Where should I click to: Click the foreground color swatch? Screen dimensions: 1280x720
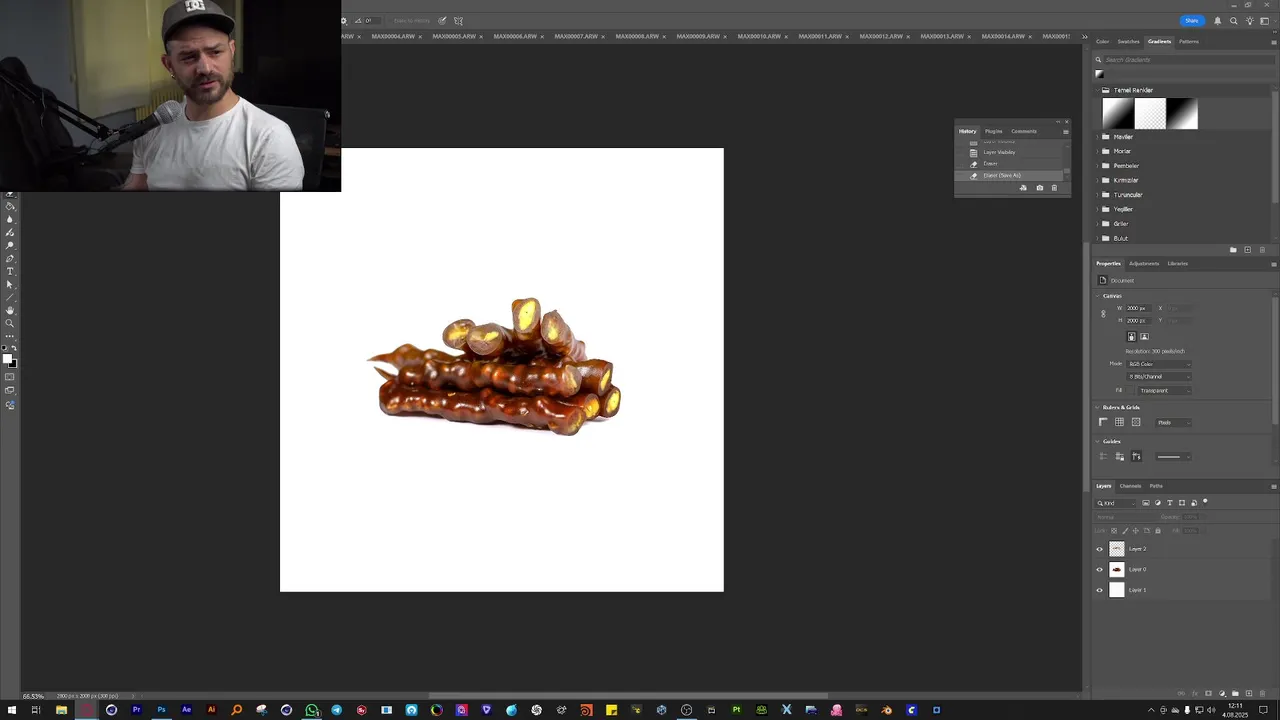point(7,358)
